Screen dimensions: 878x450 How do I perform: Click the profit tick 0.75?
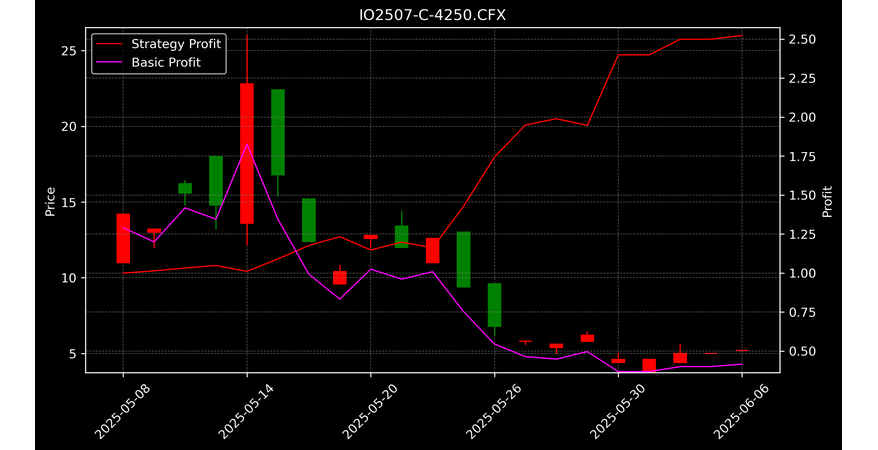coord(800,312)
